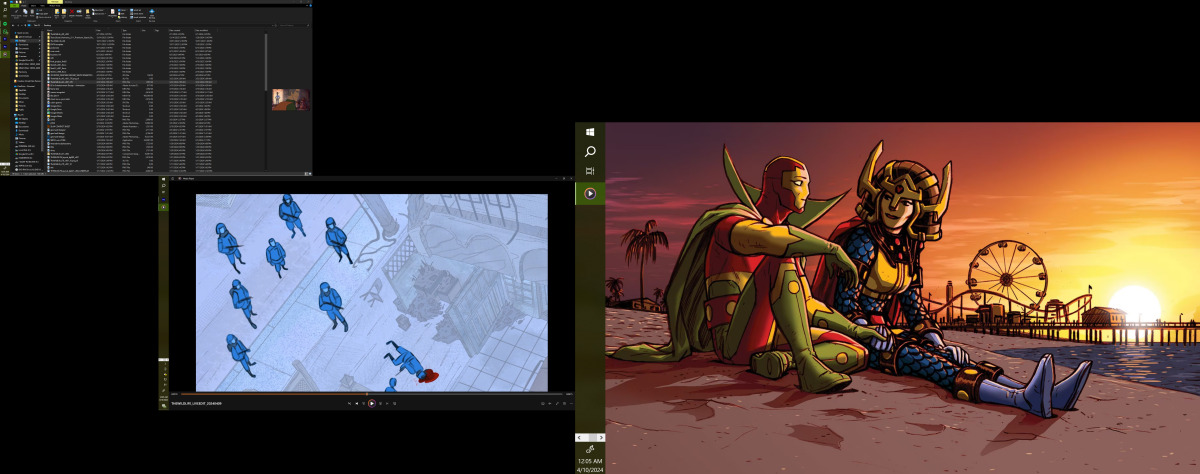Toggle Repeat in Media Player controls
This screenshot has width=1200, height=474.
(394, 403)
